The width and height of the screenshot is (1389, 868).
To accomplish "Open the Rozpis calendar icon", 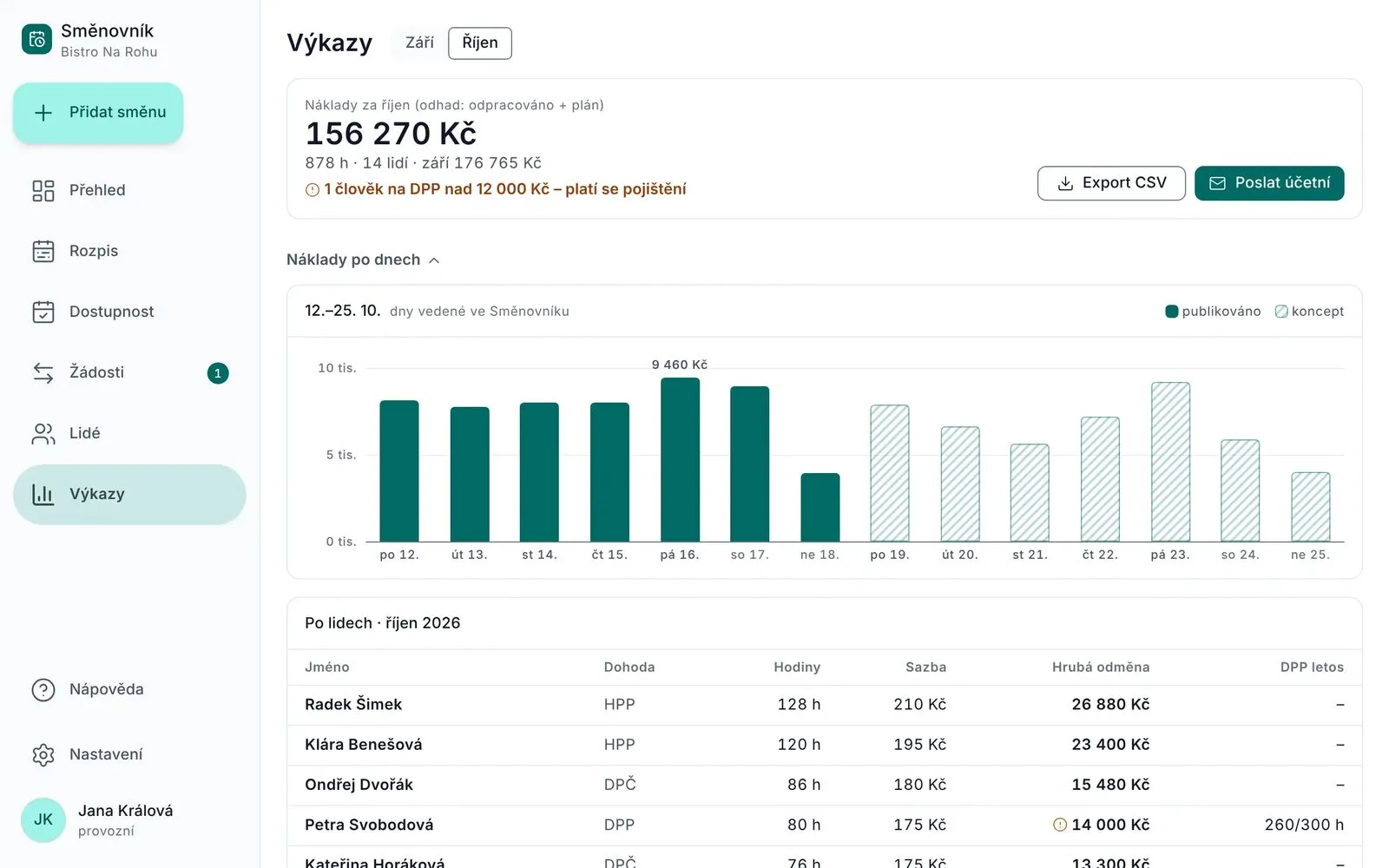I will [43, 251].
